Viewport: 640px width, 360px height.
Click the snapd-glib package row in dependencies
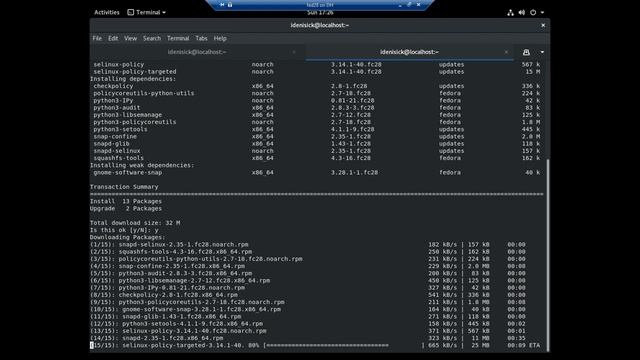(316, 144)
